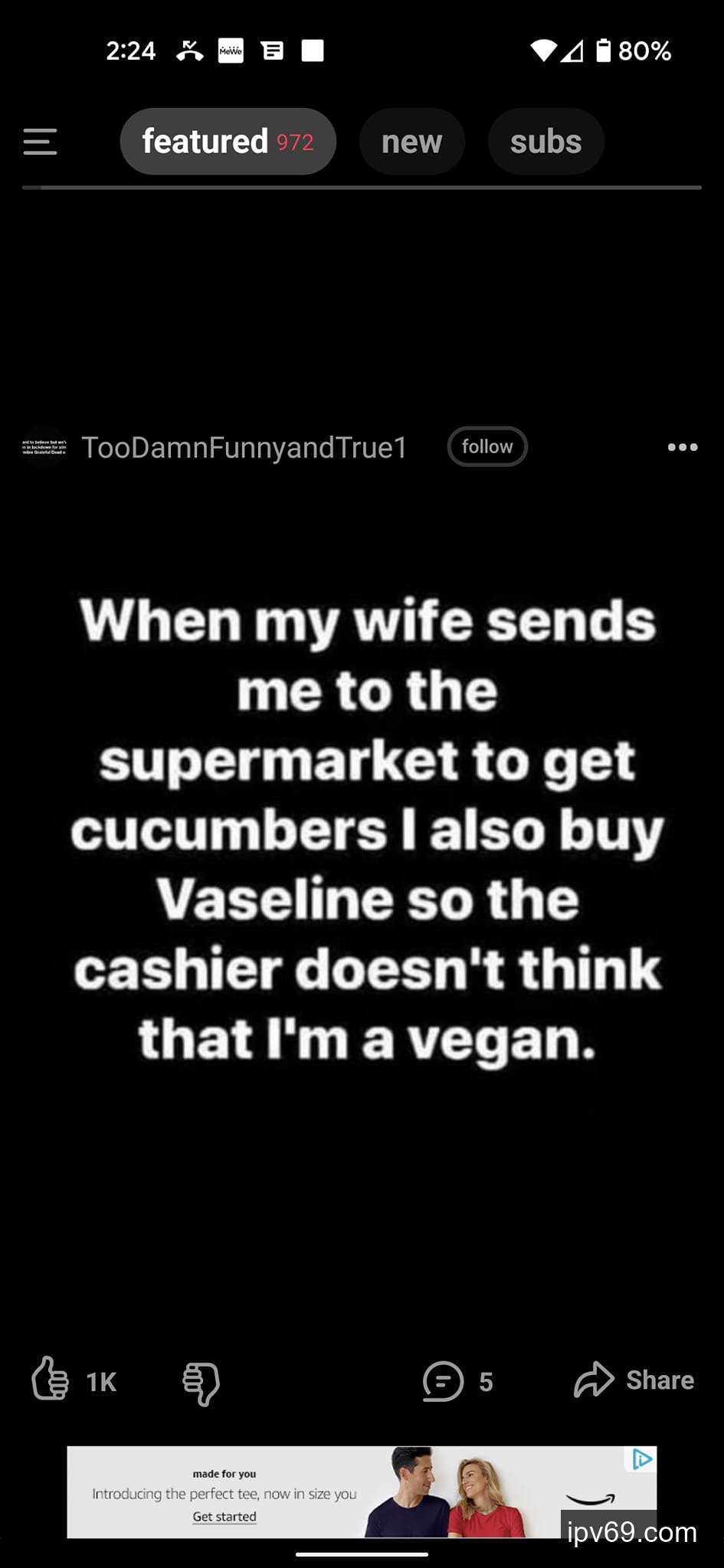Switch to the new tab

pyautogui.click(x=412, y=142)
